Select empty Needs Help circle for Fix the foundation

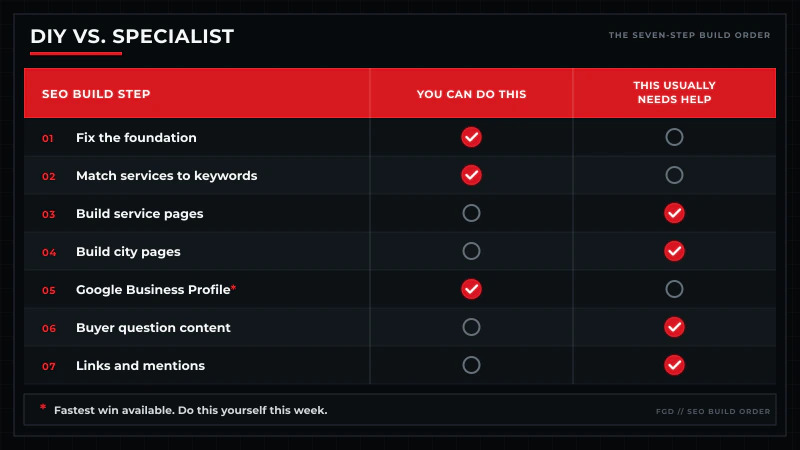point(674,137)
